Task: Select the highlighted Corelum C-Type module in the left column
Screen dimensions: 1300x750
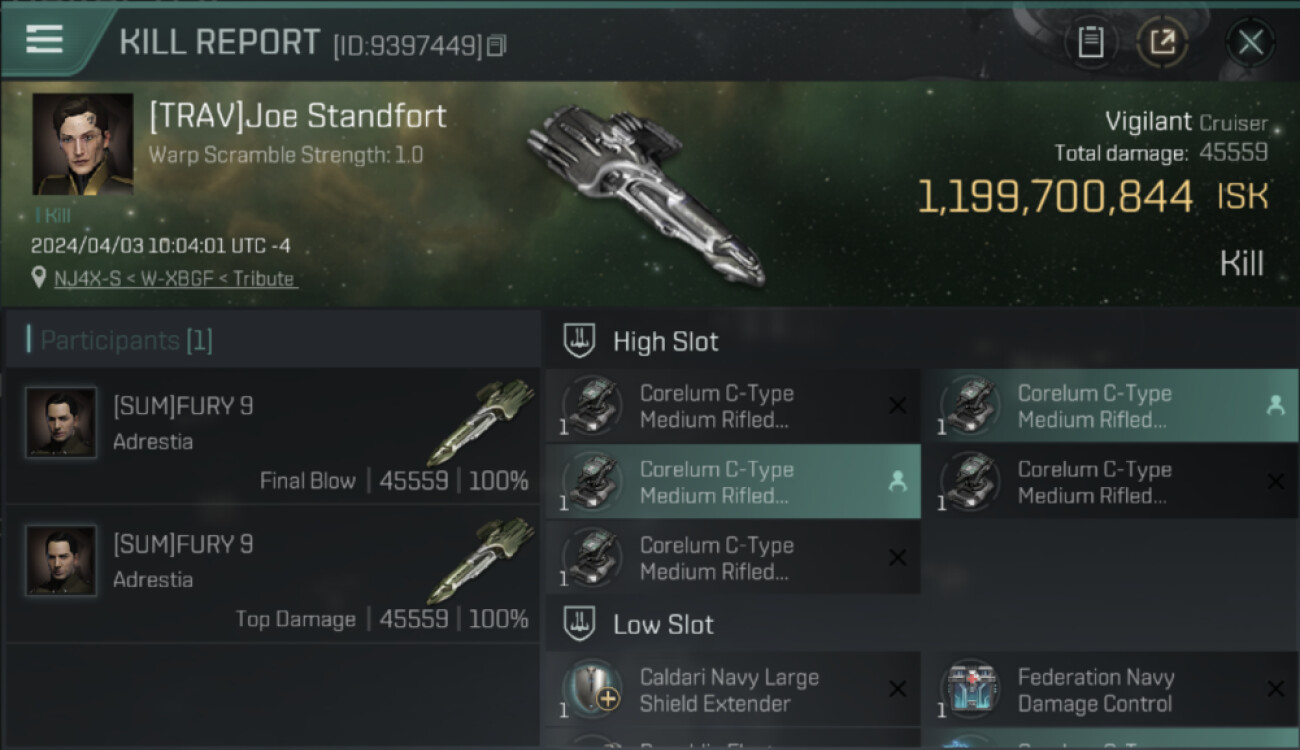Action: [x=732, y=482]
